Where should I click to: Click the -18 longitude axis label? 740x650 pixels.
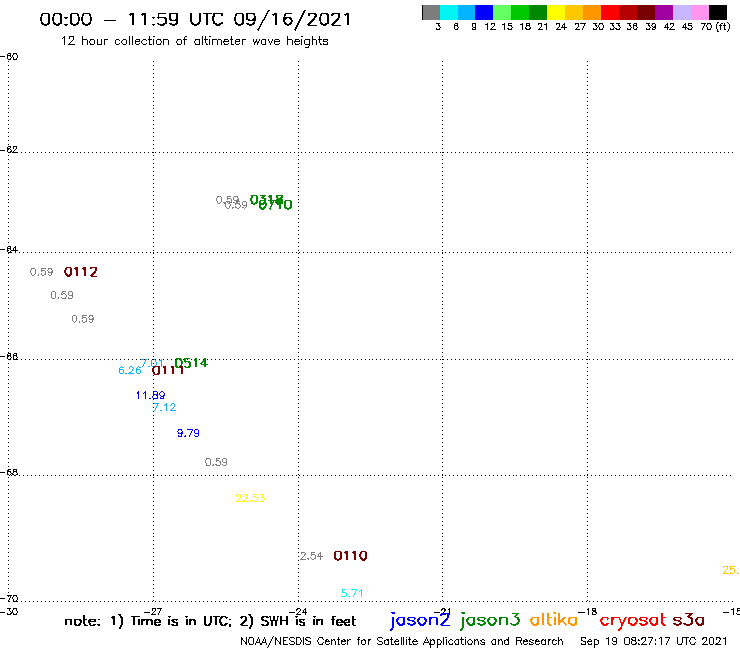tap(588, 612)
